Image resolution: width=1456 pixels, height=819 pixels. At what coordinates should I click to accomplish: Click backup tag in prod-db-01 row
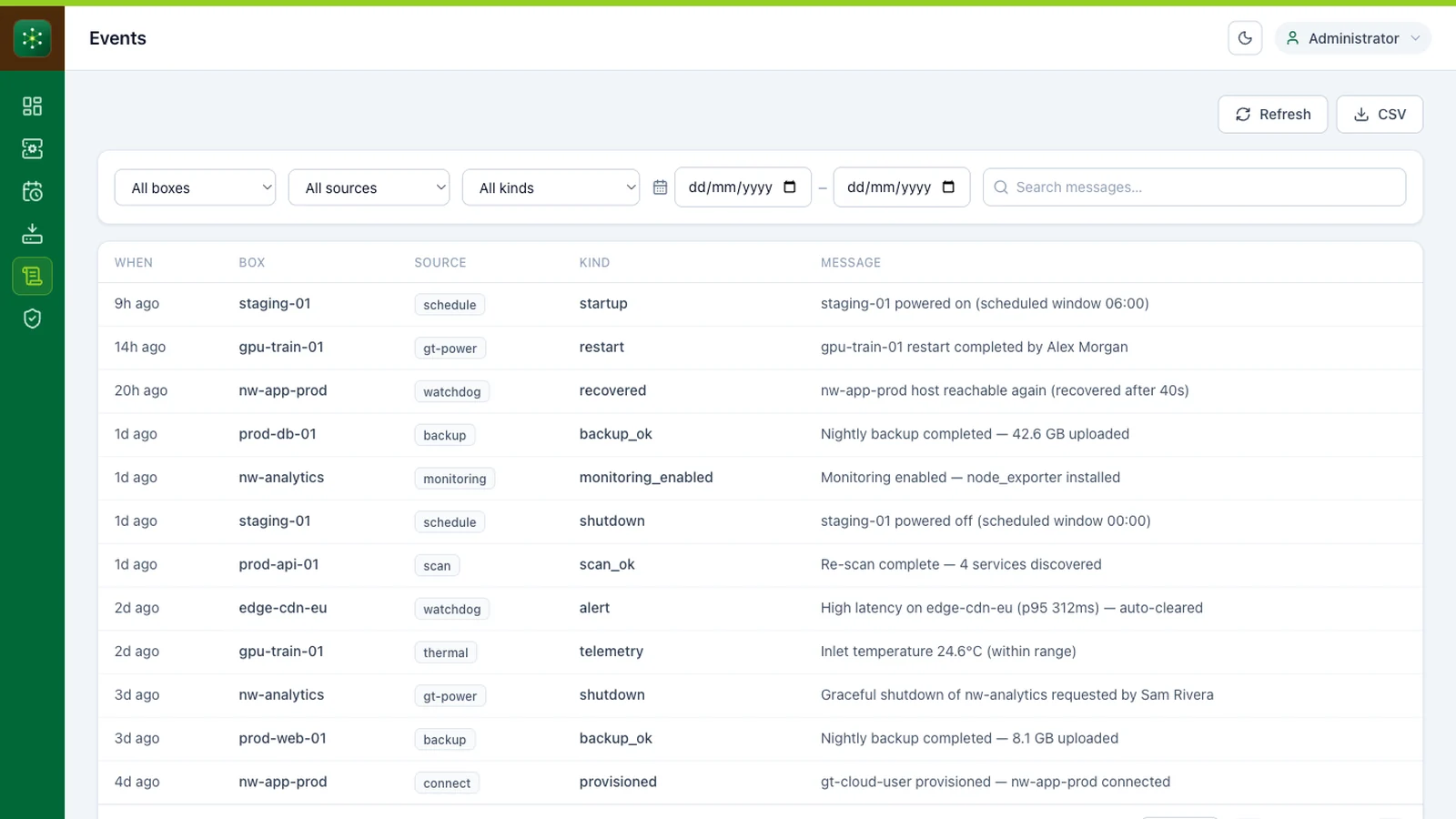(x=444, y=435)
